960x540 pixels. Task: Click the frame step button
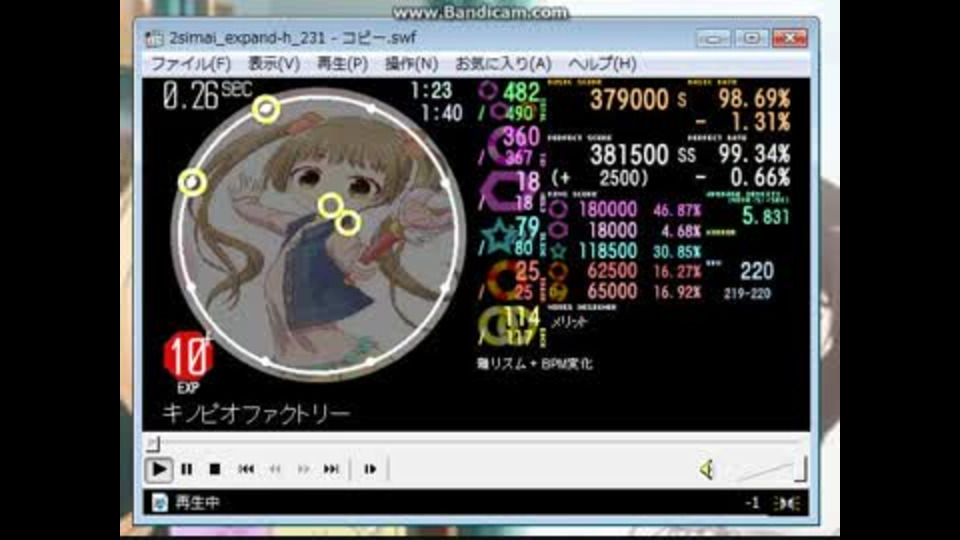370,470
